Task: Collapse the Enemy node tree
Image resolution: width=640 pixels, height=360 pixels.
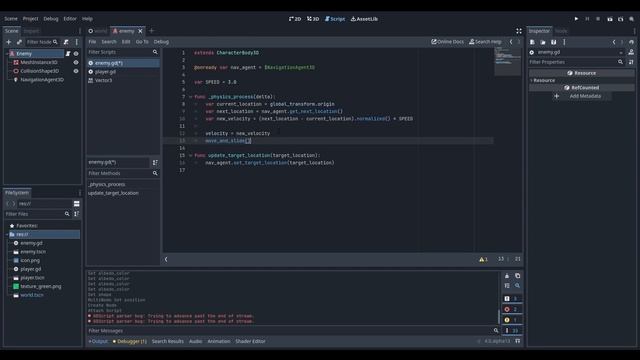Action: point(7,53)
